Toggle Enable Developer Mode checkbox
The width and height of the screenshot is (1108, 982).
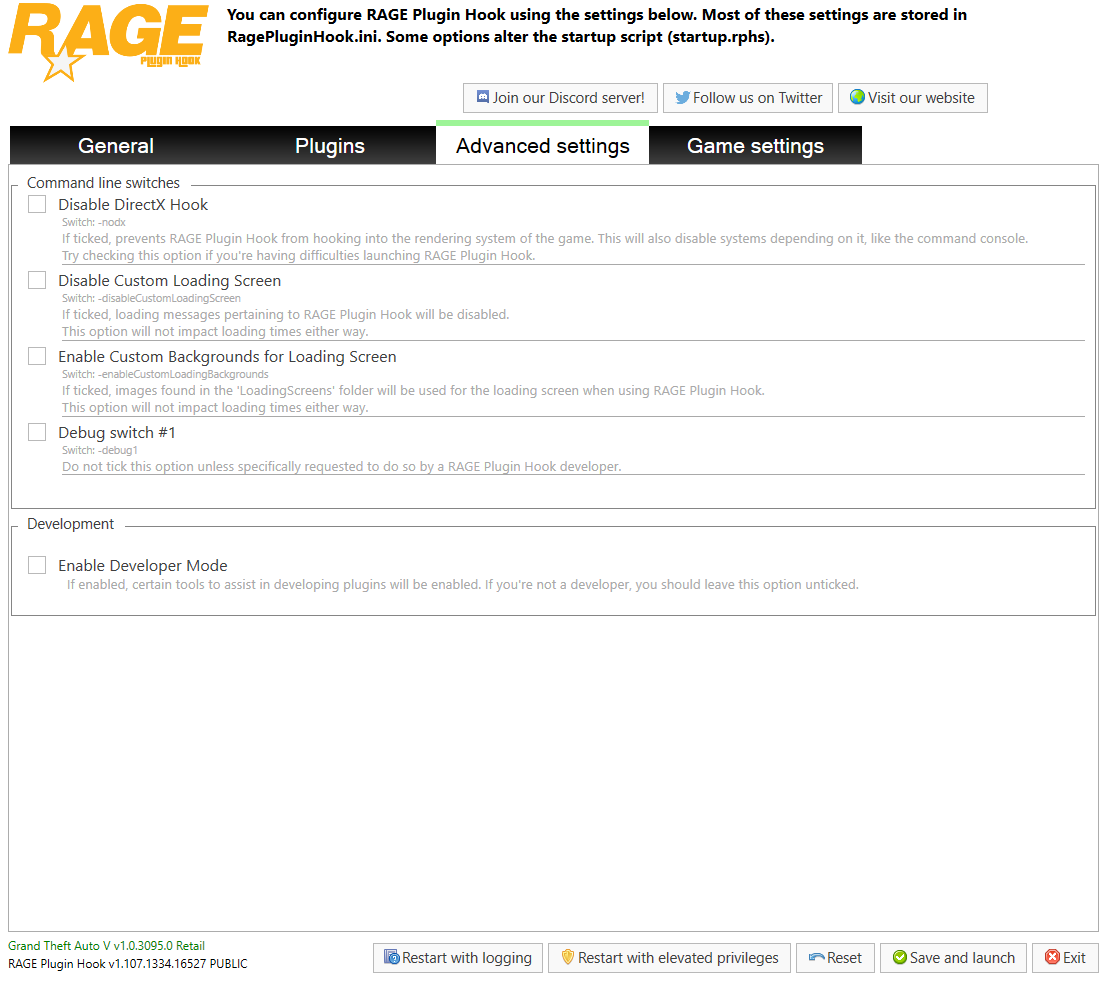37,564
